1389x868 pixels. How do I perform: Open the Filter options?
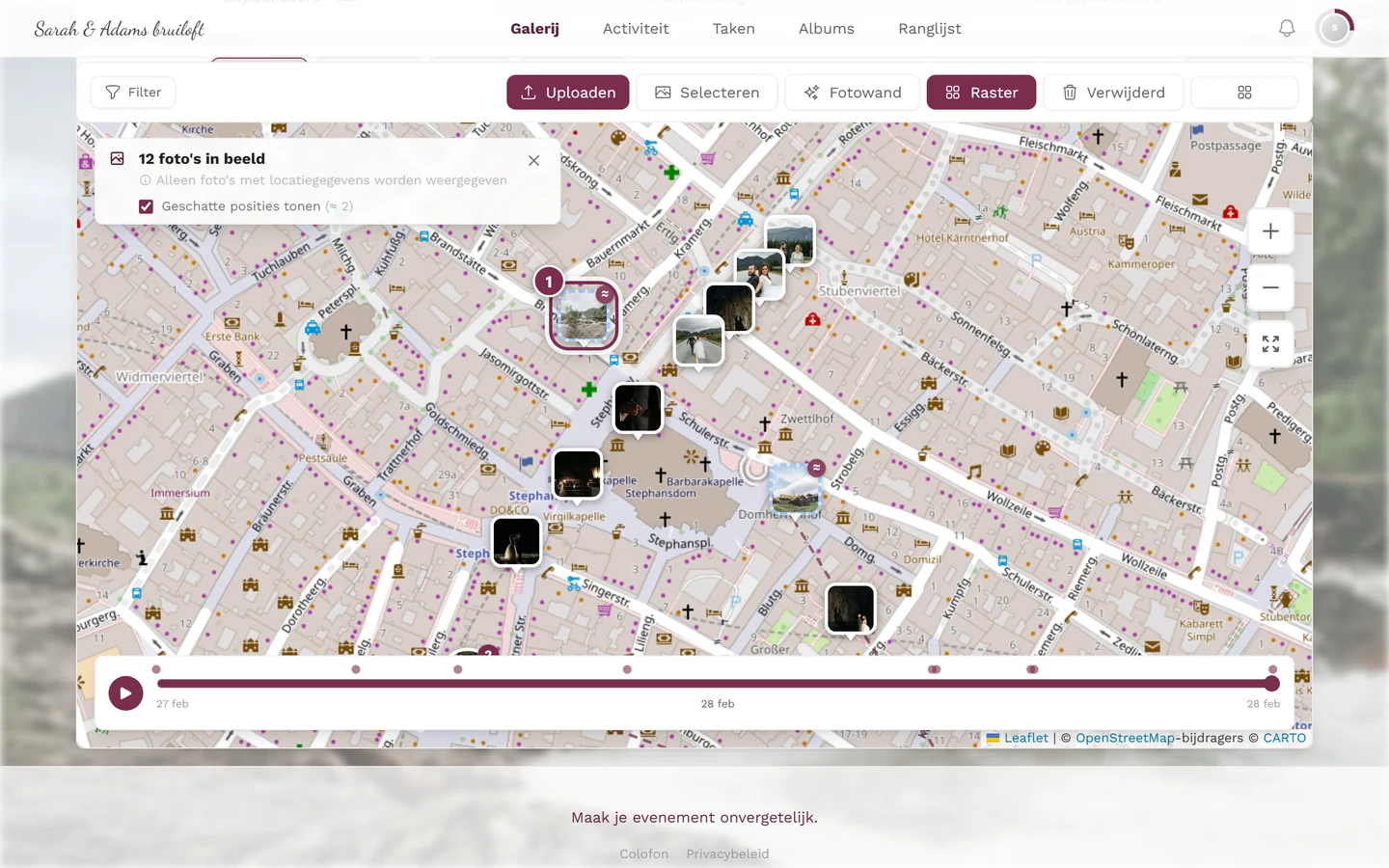(x=133, y=93)
